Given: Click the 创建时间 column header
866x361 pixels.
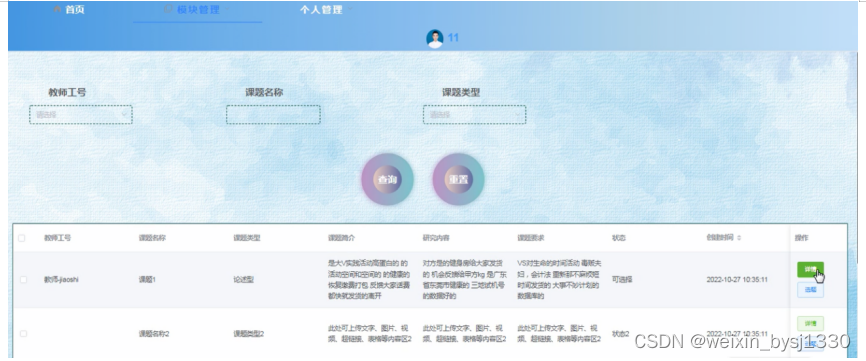Looking at the screenshot, I should click(x=720, y=238).
